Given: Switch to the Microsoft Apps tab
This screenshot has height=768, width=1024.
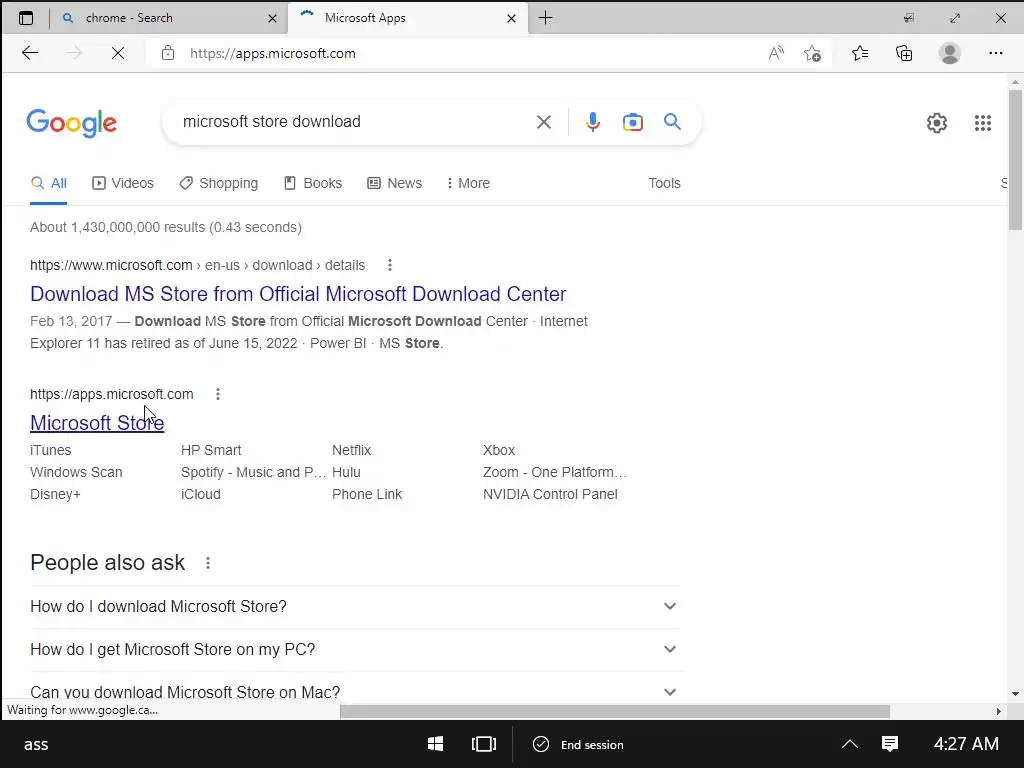Looking at the screenshot, I should click(x=408, y=18).
